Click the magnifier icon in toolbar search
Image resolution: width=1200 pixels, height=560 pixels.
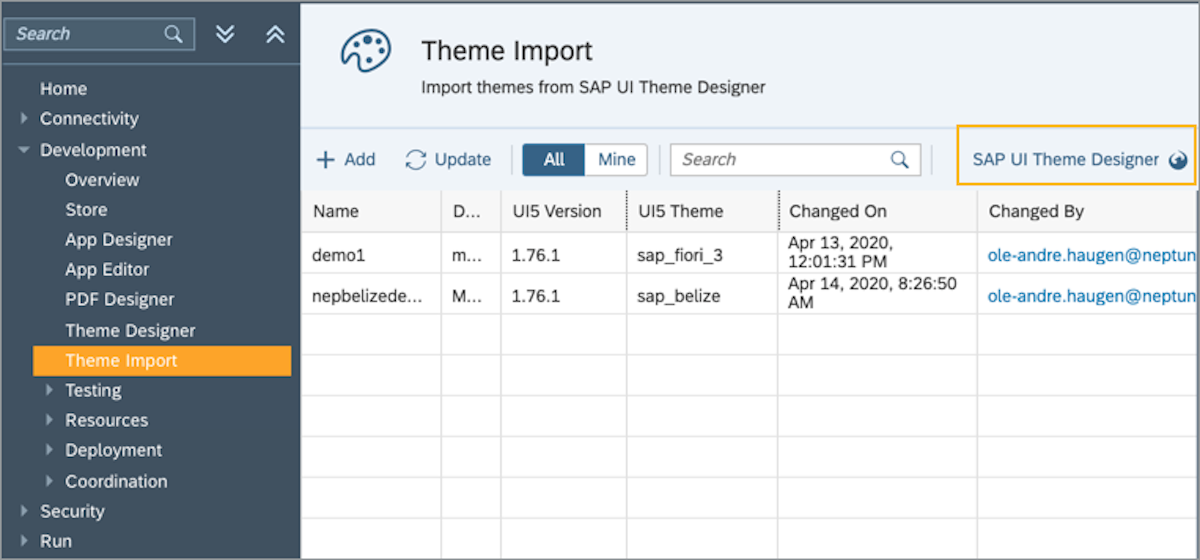pyautogui.click(x=900, y=160)
